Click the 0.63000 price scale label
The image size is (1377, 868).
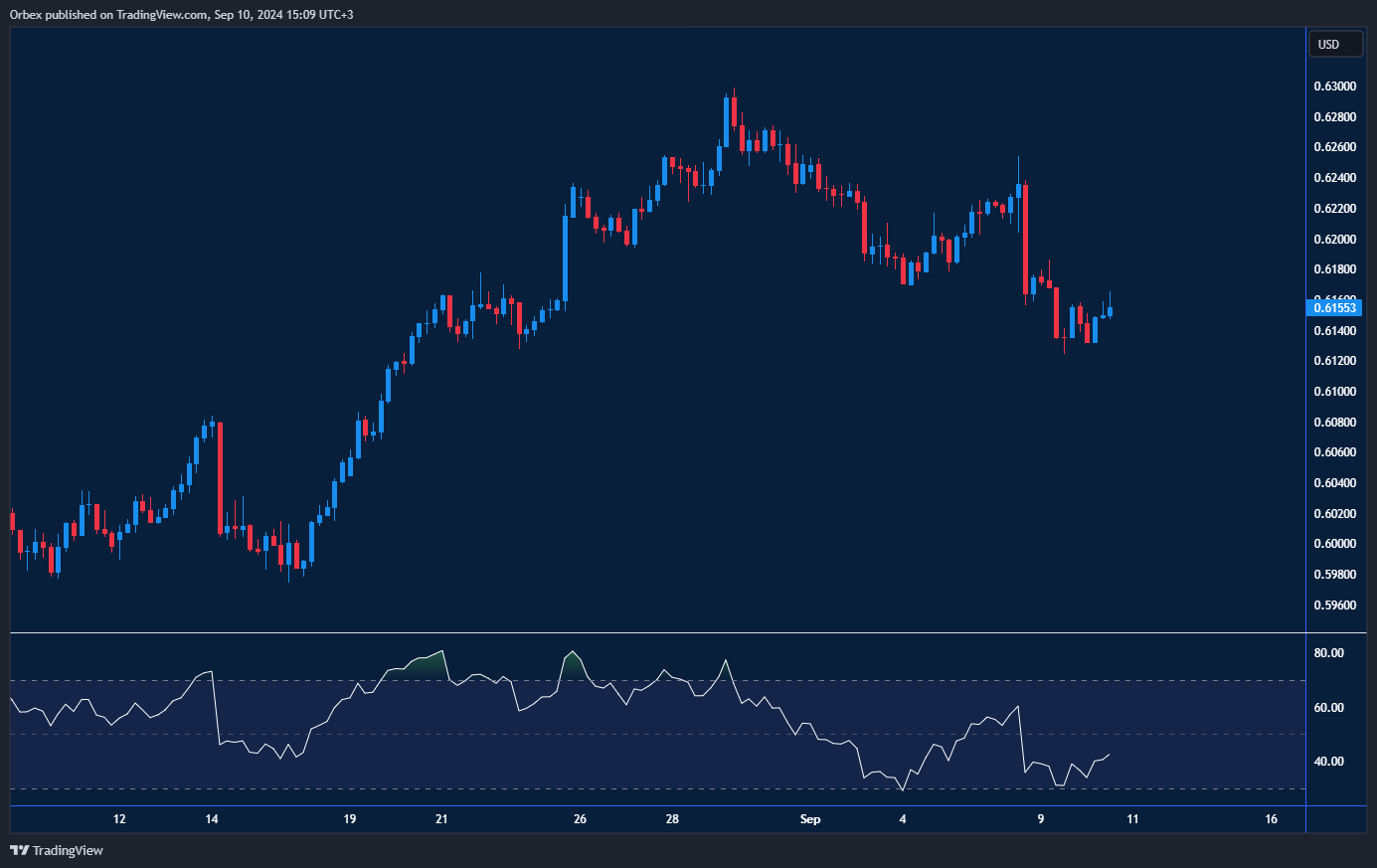pyautogui.click(x=1334, y=87)
